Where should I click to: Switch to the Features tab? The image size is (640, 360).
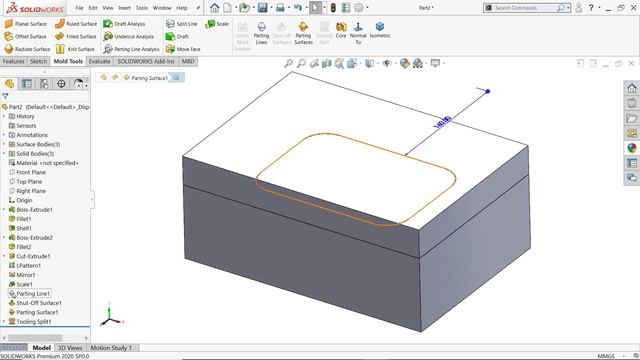pyautogui.click(x=13, y=61)
